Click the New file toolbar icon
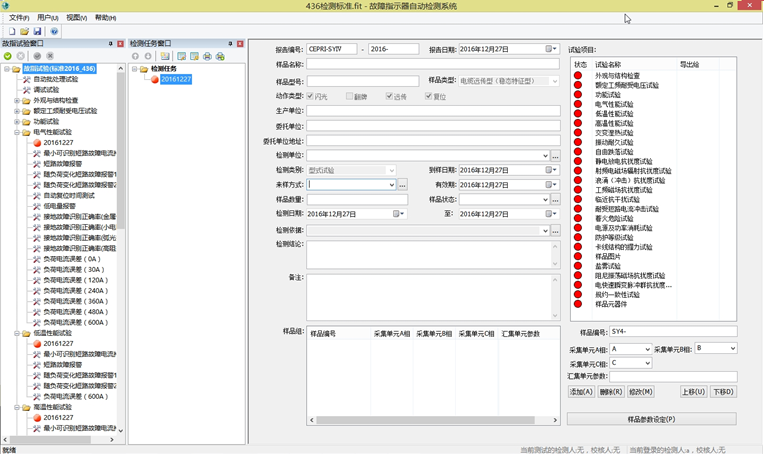764x454 pixels. click(x=11, y=31)
